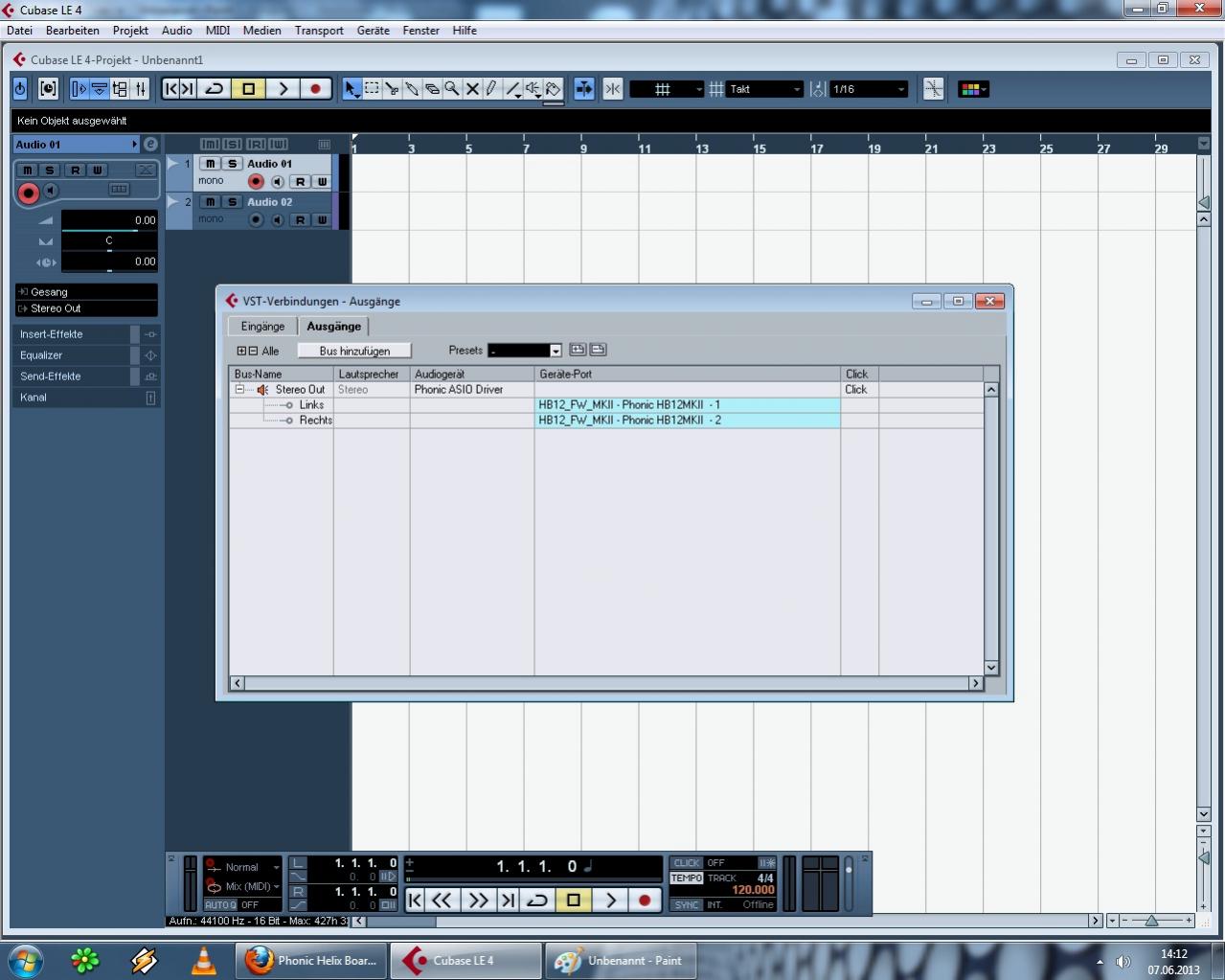
Task: Toggle Cycle loop in top toolbar
Action: (215, 89)
